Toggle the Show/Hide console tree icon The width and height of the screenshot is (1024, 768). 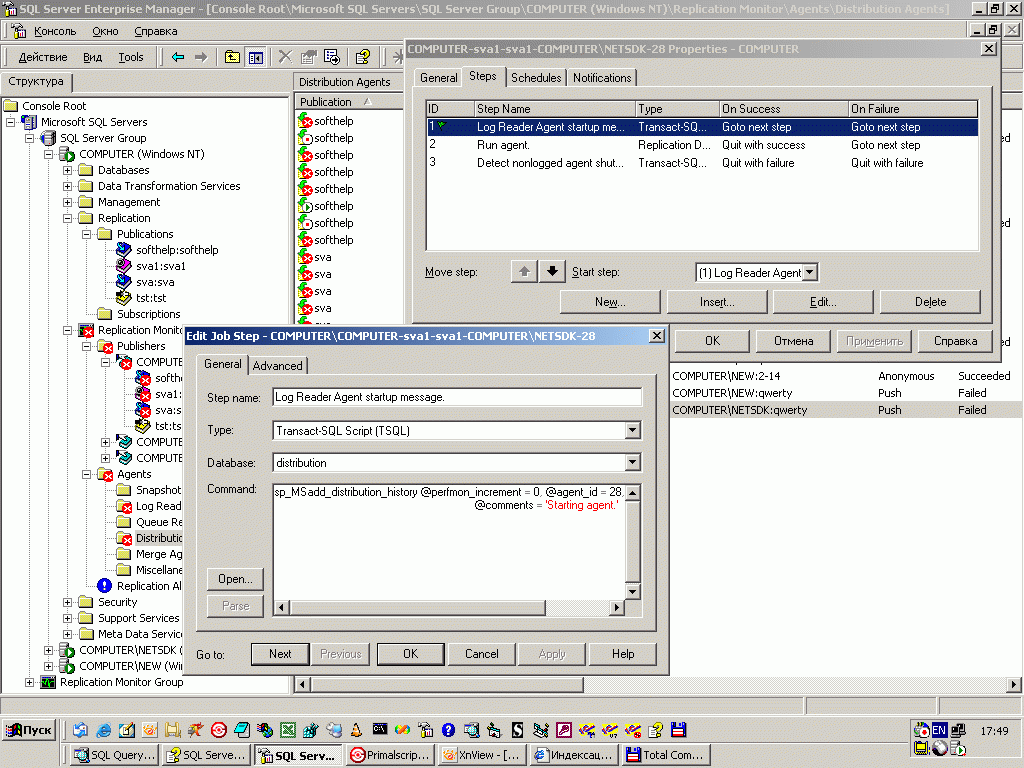(255, 57)
